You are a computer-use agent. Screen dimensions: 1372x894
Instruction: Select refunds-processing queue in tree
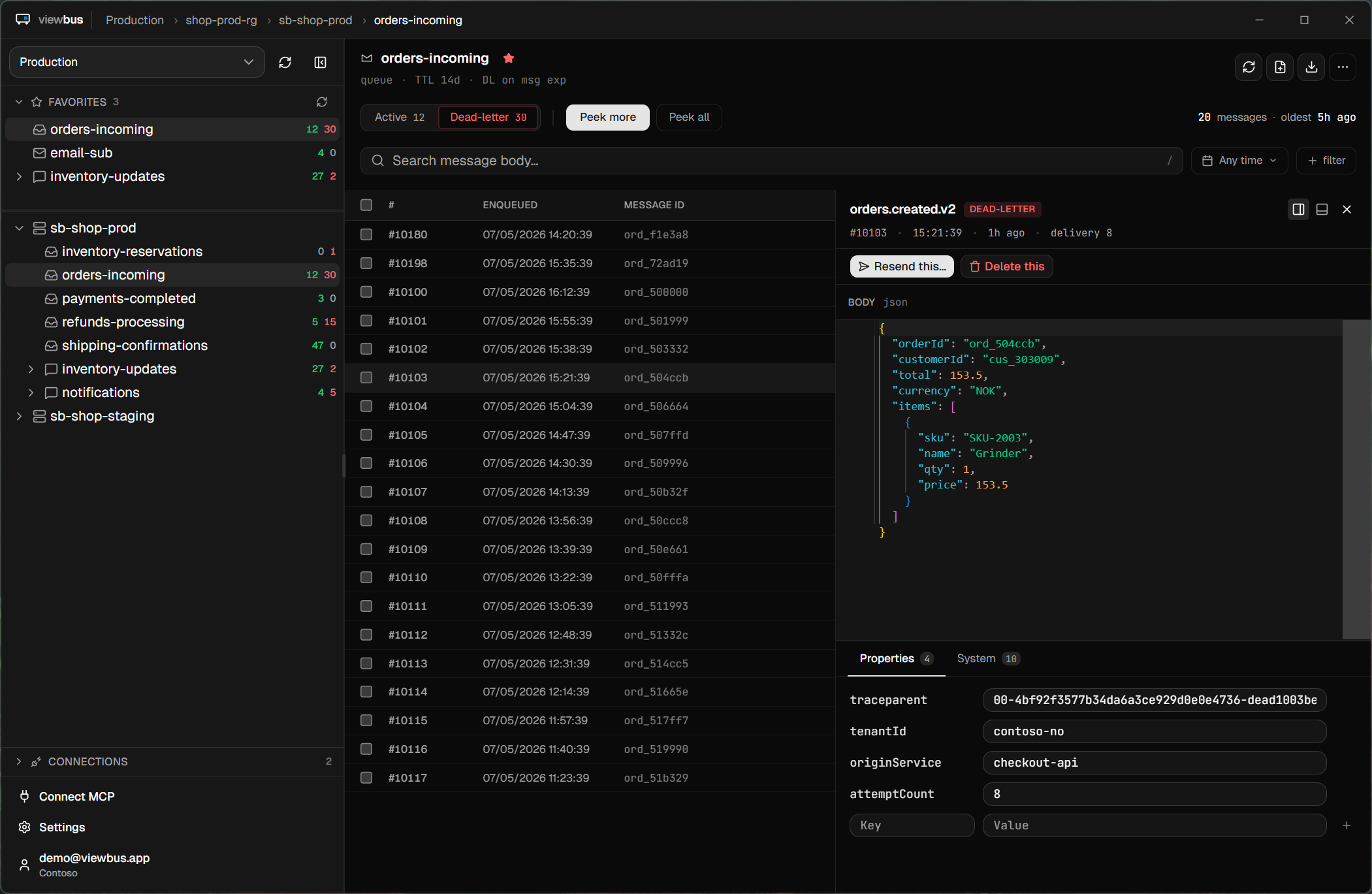point(172,322)
